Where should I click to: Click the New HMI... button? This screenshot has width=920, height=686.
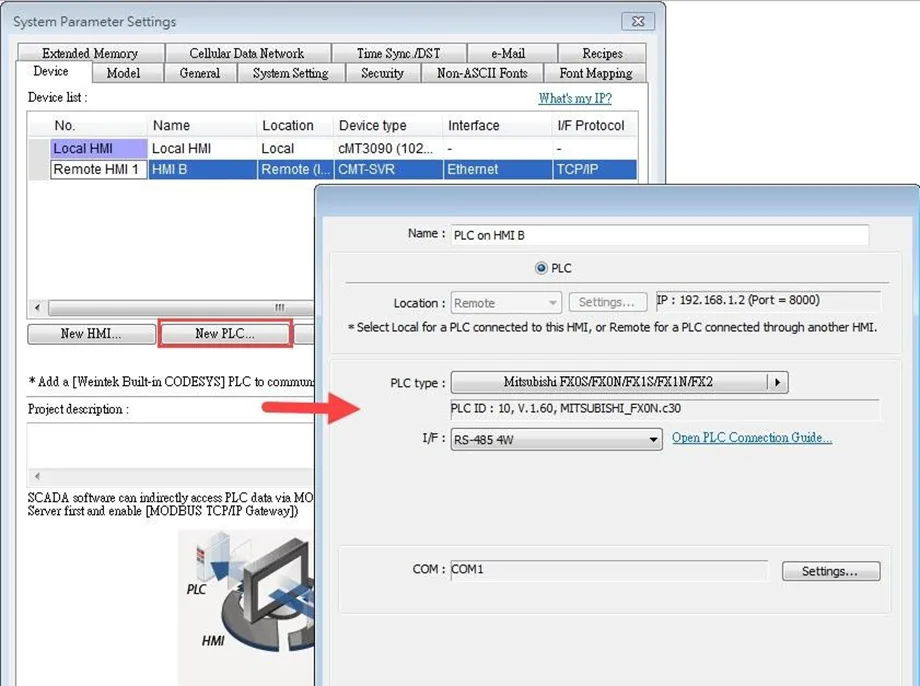91,333
